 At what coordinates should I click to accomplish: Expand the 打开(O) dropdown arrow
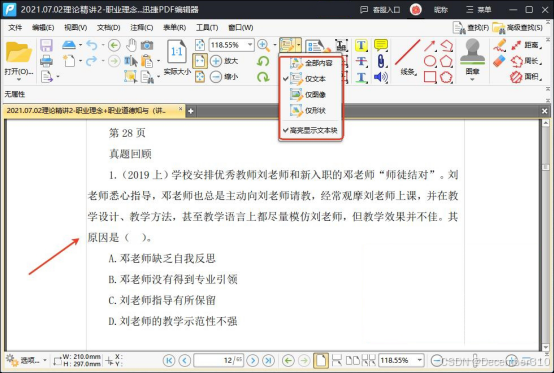point(19,79)
